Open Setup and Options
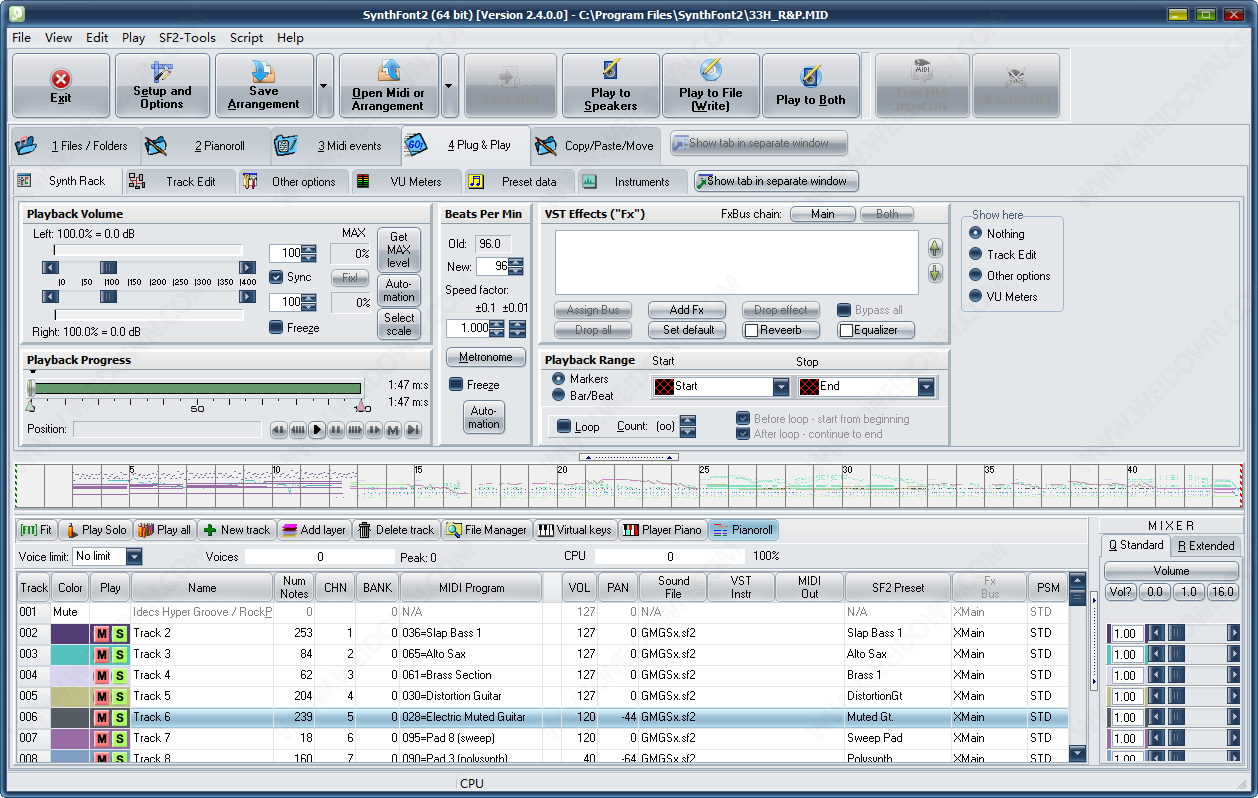1258x798 pixels. click(162, 86)
